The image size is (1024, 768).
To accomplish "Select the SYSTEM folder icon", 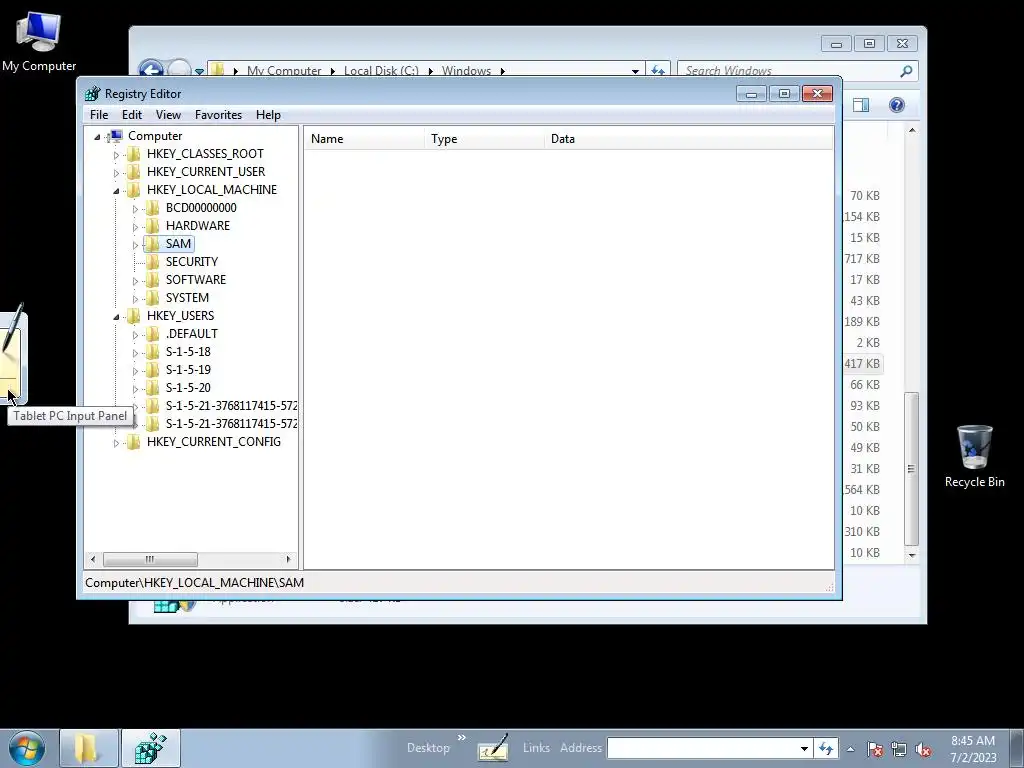I will tap(152, 297).
